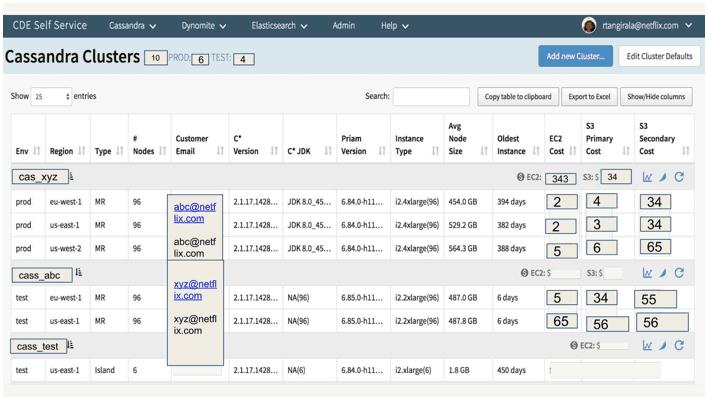Sort table by S3 Secondary Cost column
The image size is (707, 402).
coord(685,151)
